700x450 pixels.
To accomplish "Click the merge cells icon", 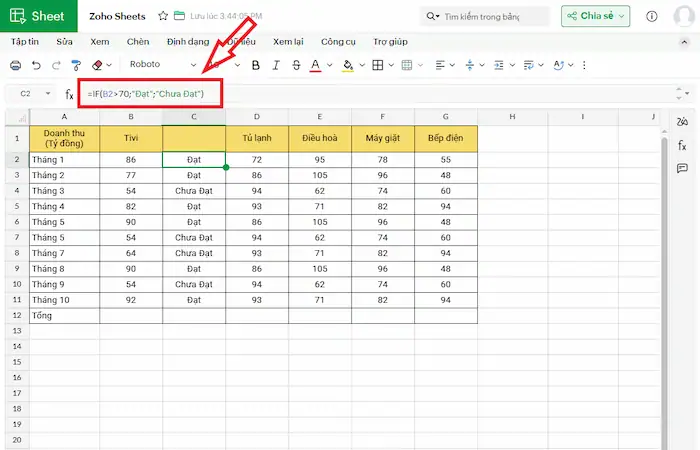I will [x=407, y=65].
